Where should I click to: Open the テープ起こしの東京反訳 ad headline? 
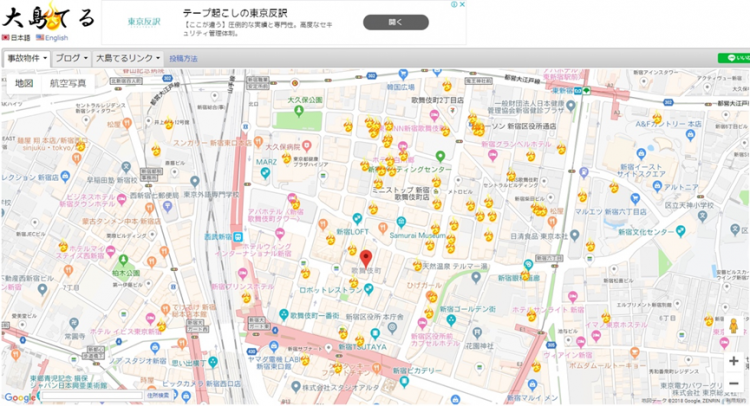235,13
